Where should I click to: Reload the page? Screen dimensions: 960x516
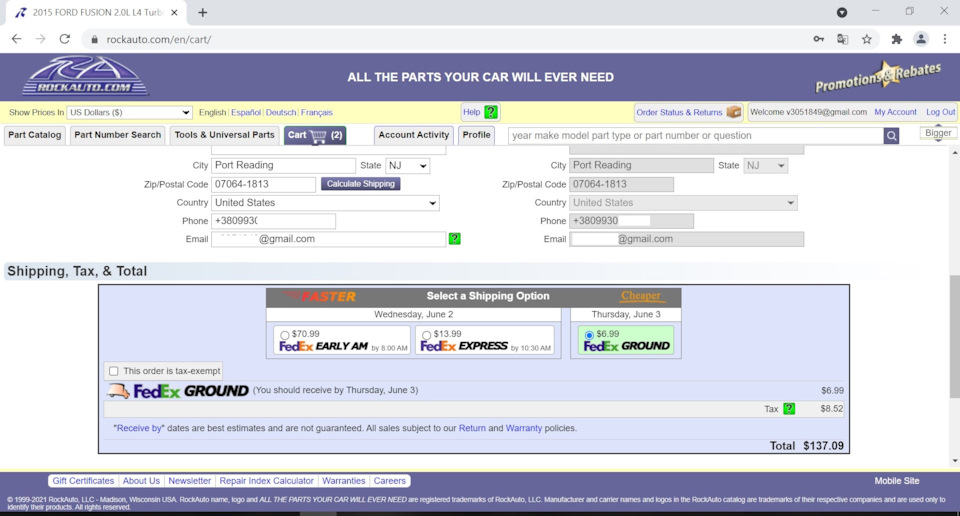pyautogui.click(x=64, y=39)
